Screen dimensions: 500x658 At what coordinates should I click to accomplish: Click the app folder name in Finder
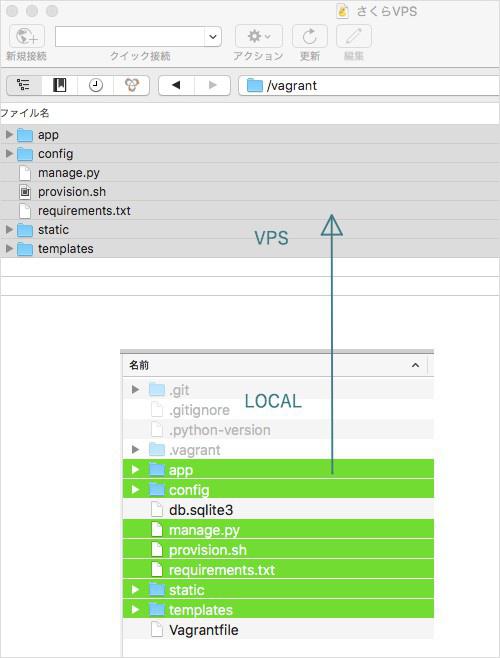pos(181,470)
